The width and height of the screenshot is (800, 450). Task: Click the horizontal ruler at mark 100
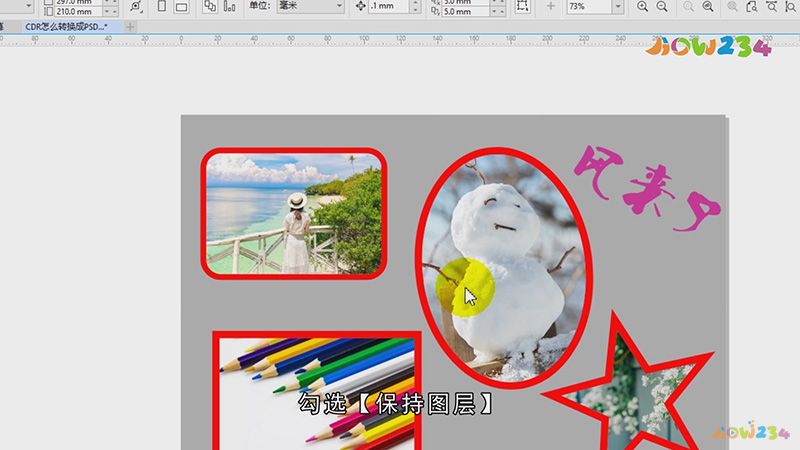[x=364, y=39]
